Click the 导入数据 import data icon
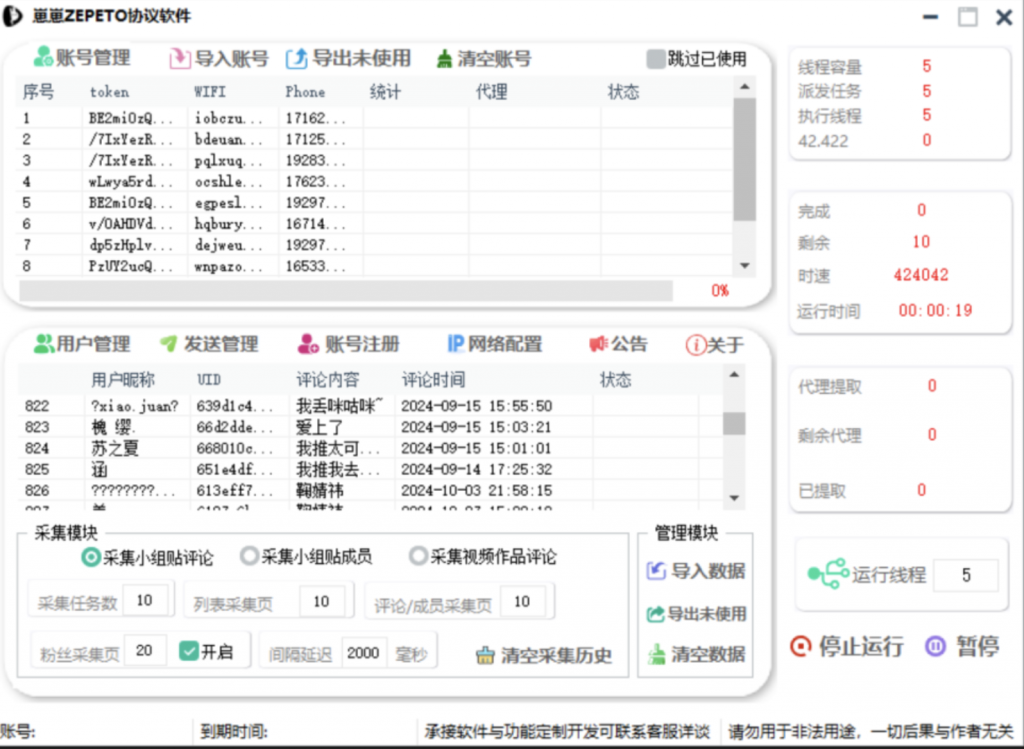 (x=656, y=571)
